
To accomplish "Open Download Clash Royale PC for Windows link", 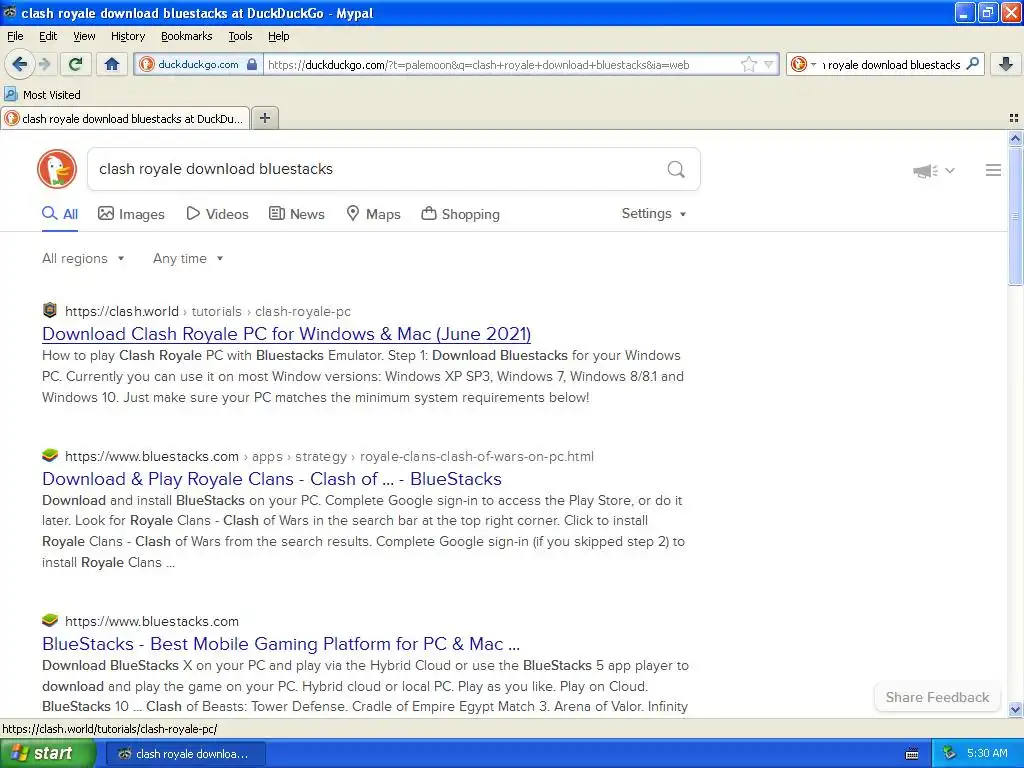I will tap(286, 334).
